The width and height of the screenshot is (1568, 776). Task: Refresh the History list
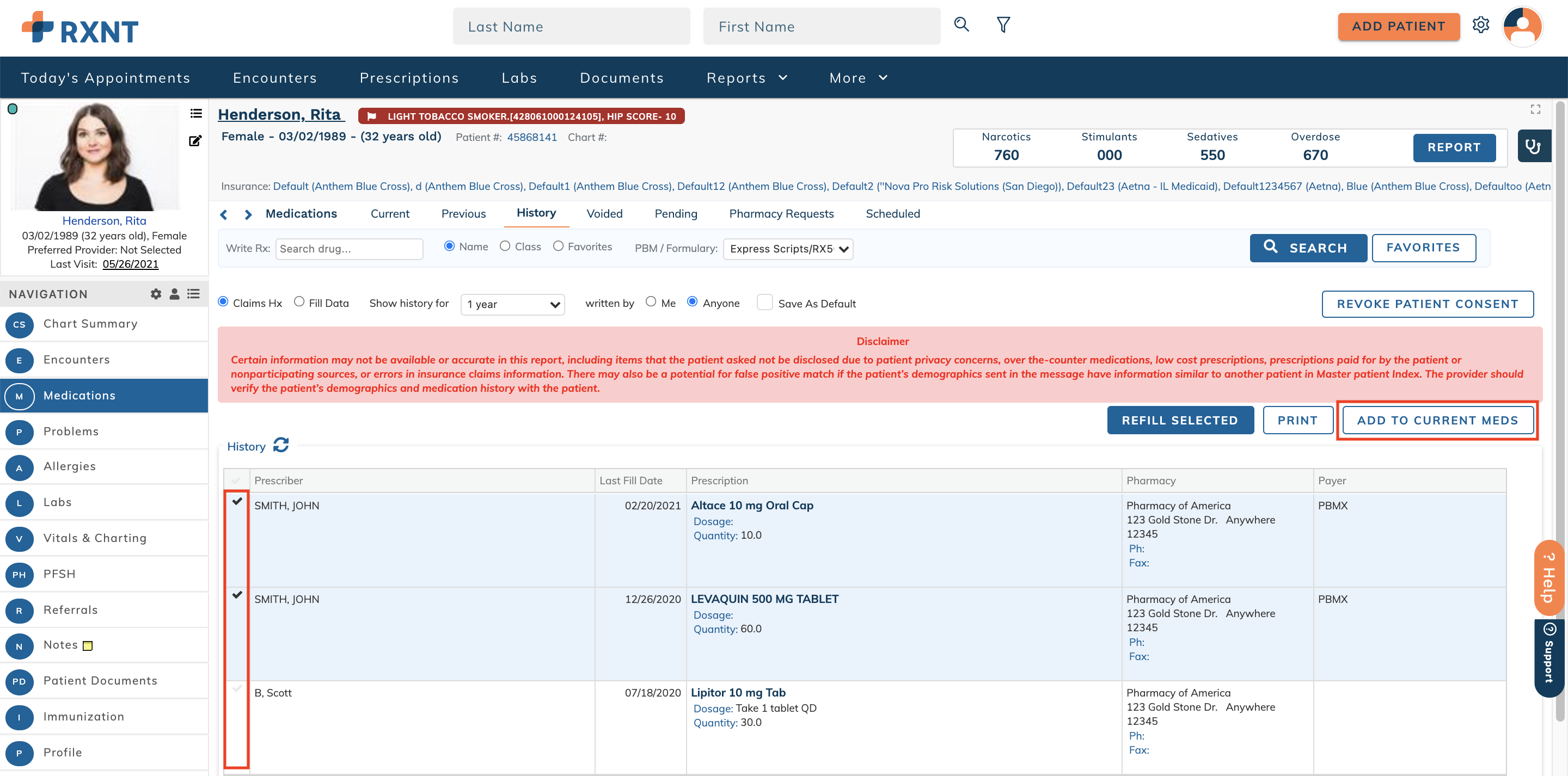tap(280, 446)
